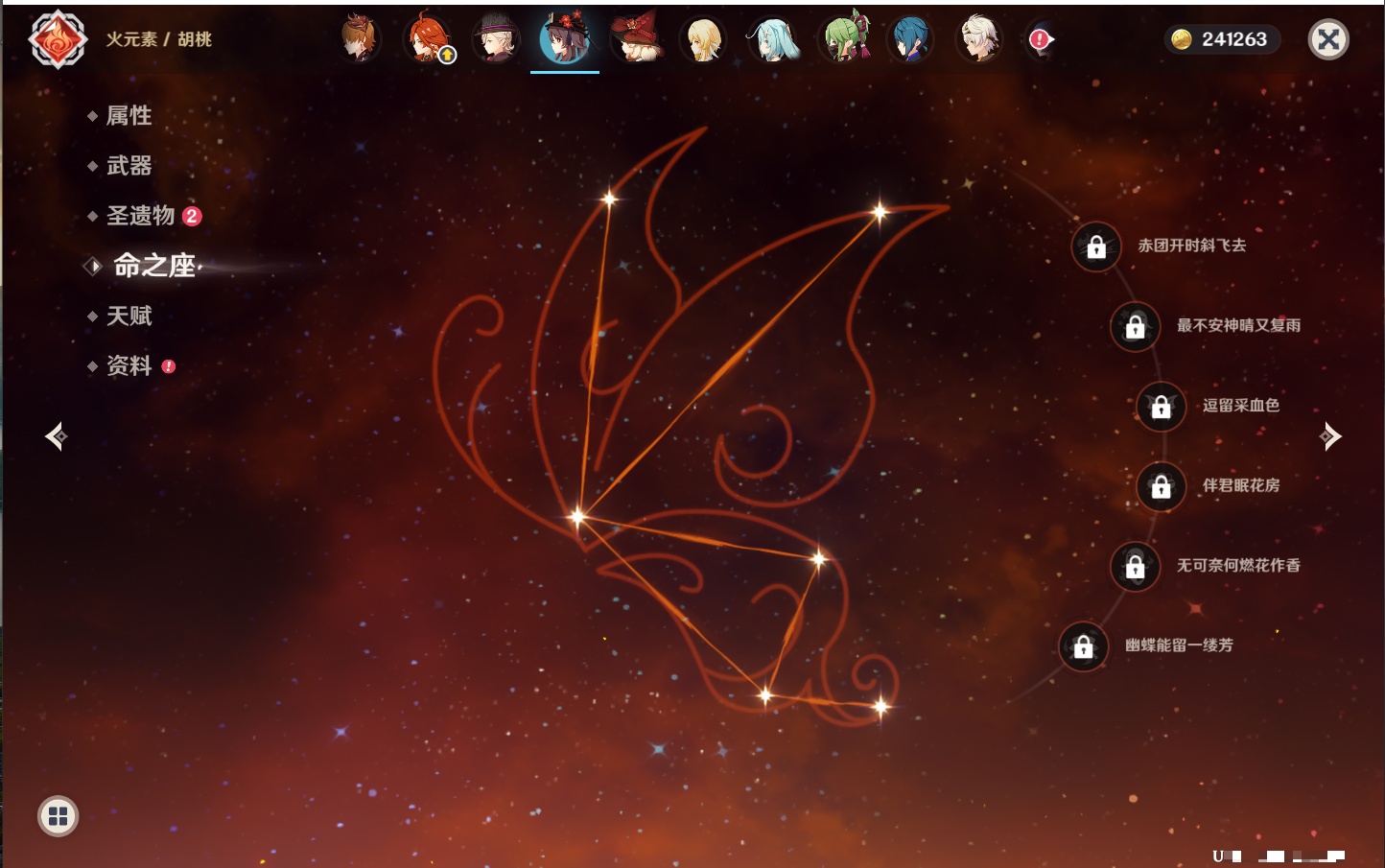Select locked constellation 最不安神晴又复雨
Screen dimensions: 1385x868
coord(1136,327)
